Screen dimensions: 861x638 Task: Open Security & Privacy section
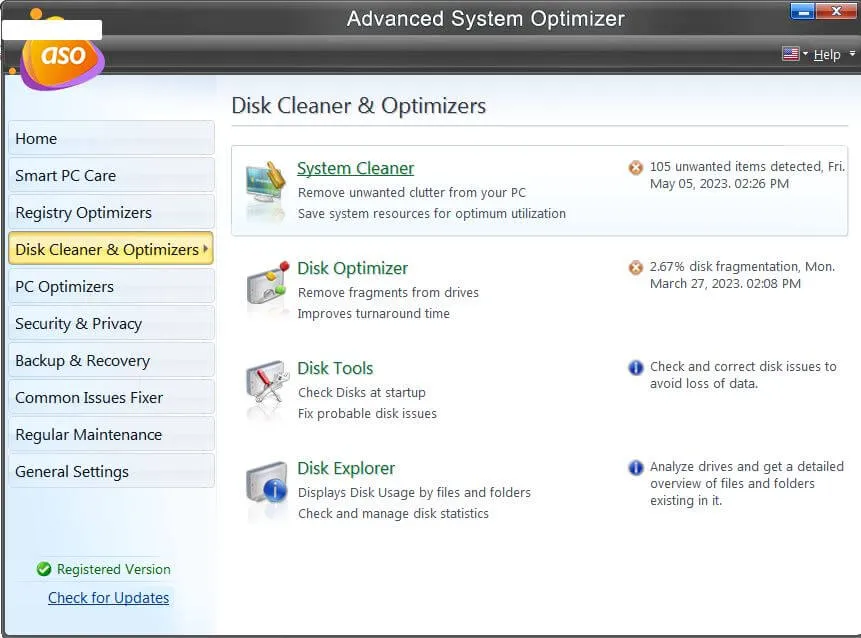[111, 323]
